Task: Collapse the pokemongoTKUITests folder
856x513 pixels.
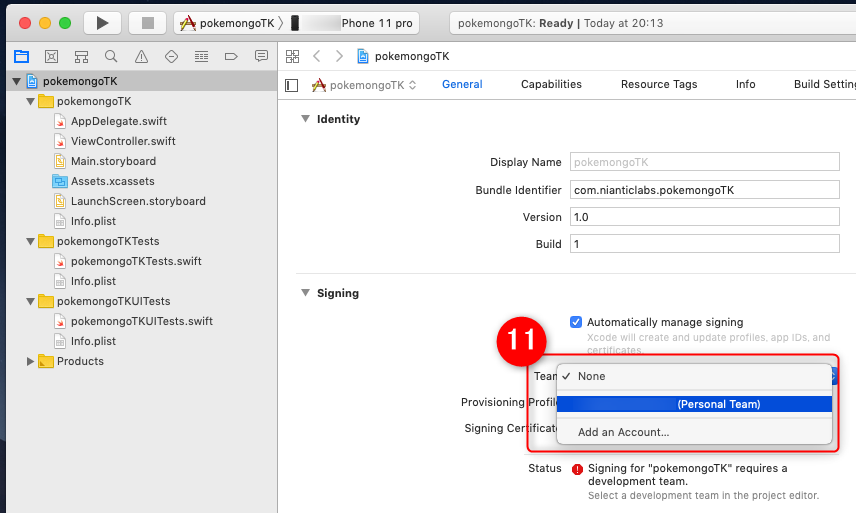Action: pos(30,301)
